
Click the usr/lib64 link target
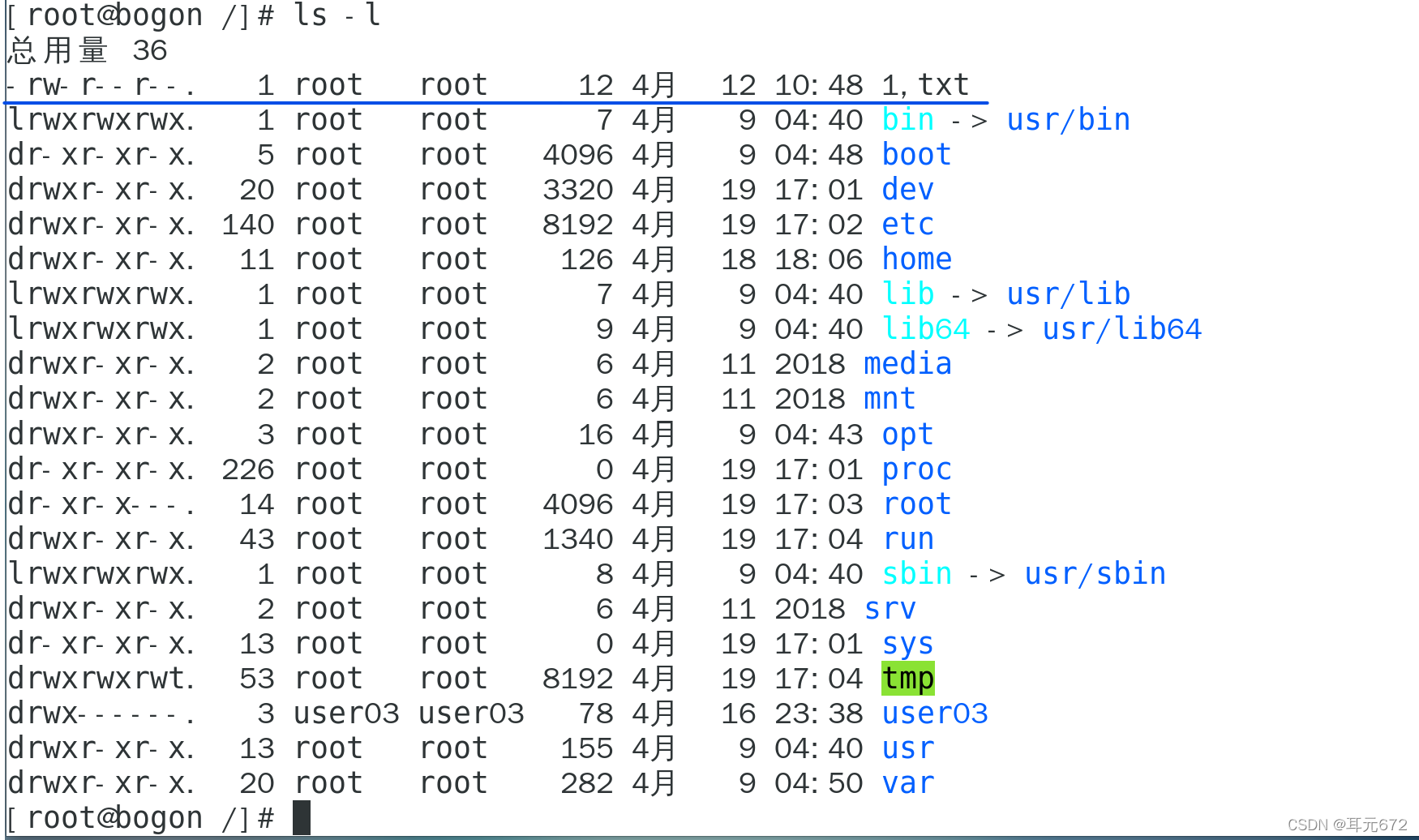pos(1121,329)
